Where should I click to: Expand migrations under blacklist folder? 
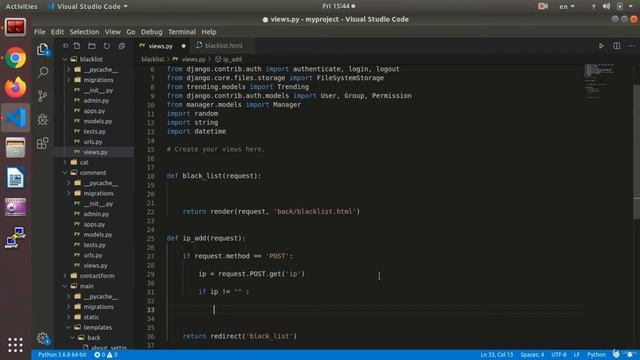68,80
